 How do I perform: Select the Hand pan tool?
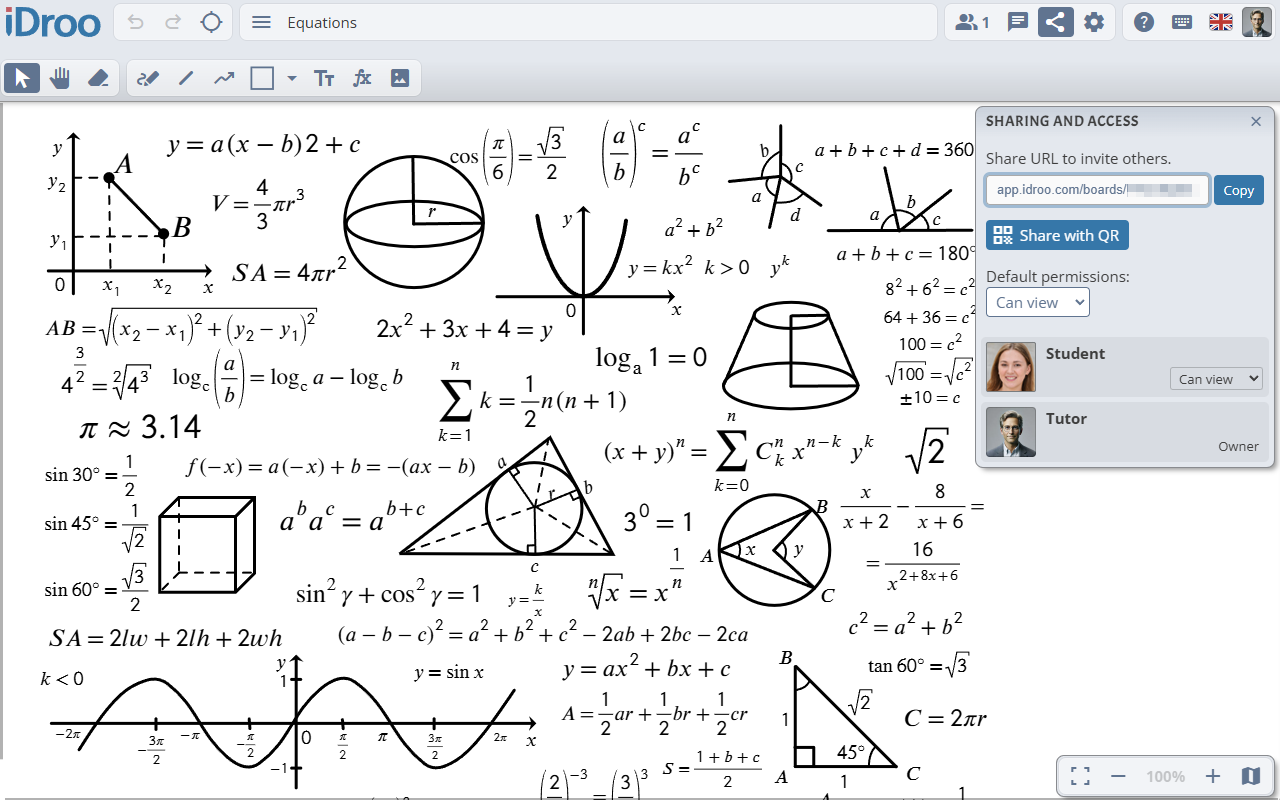click(61, 77)
